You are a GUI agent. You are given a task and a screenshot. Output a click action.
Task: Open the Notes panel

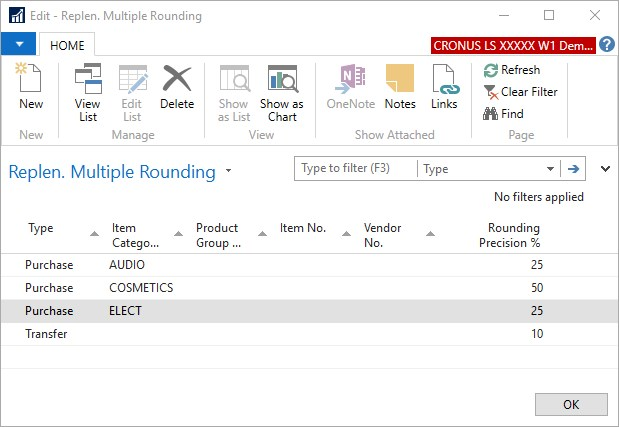[400, 86]
